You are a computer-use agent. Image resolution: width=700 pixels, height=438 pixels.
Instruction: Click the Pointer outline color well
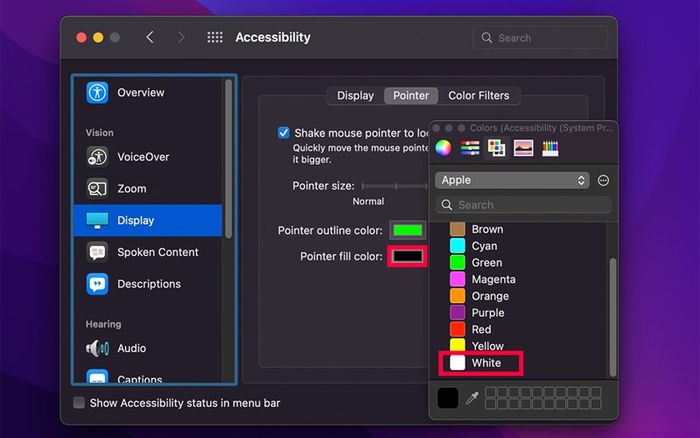(x=407, y=230)
